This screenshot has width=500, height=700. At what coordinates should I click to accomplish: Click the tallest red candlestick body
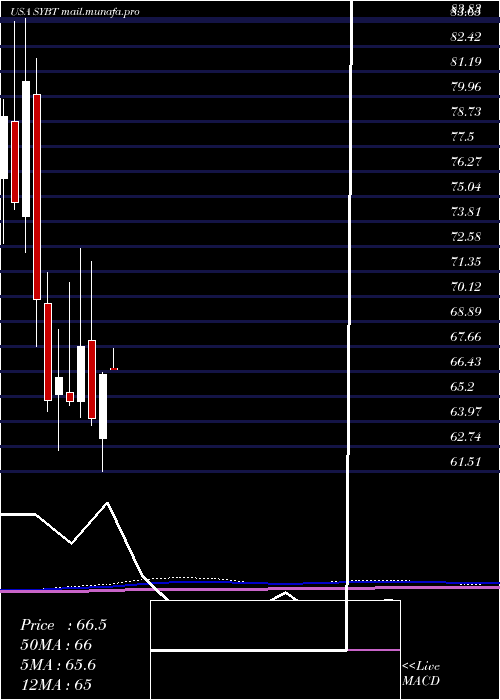pos(37,197)
